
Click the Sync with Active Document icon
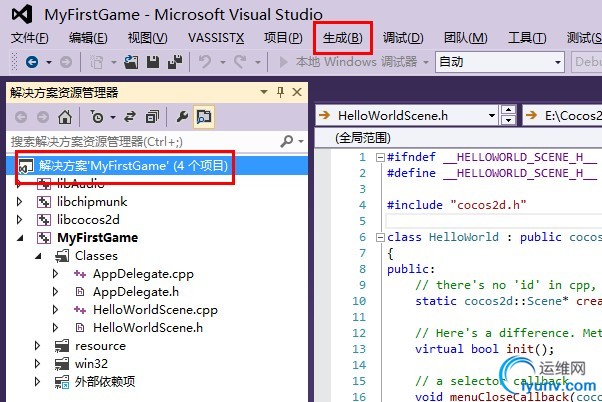pyautogui.click(x=130, y=117)
